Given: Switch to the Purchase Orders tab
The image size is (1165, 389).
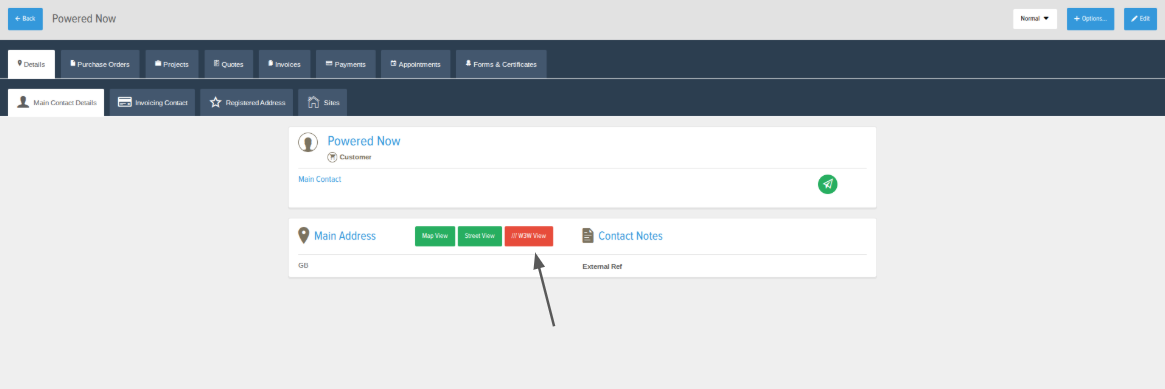Looking at the screenshot, I should click(x=100, y=64).
